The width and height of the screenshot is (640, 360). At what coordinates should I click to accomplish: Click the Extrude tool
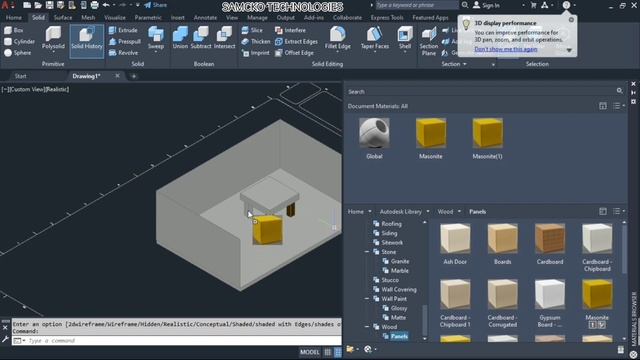coord(123,30)
